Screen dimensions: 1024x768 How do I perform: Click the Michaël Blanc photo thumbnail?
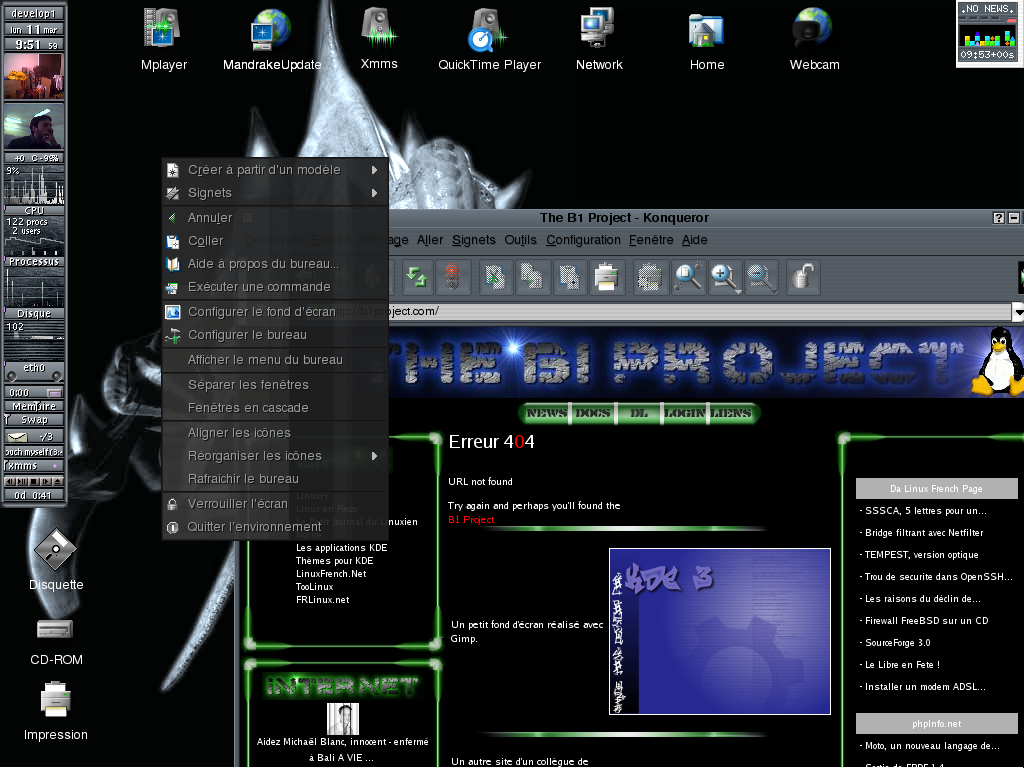tap(343, 719)
